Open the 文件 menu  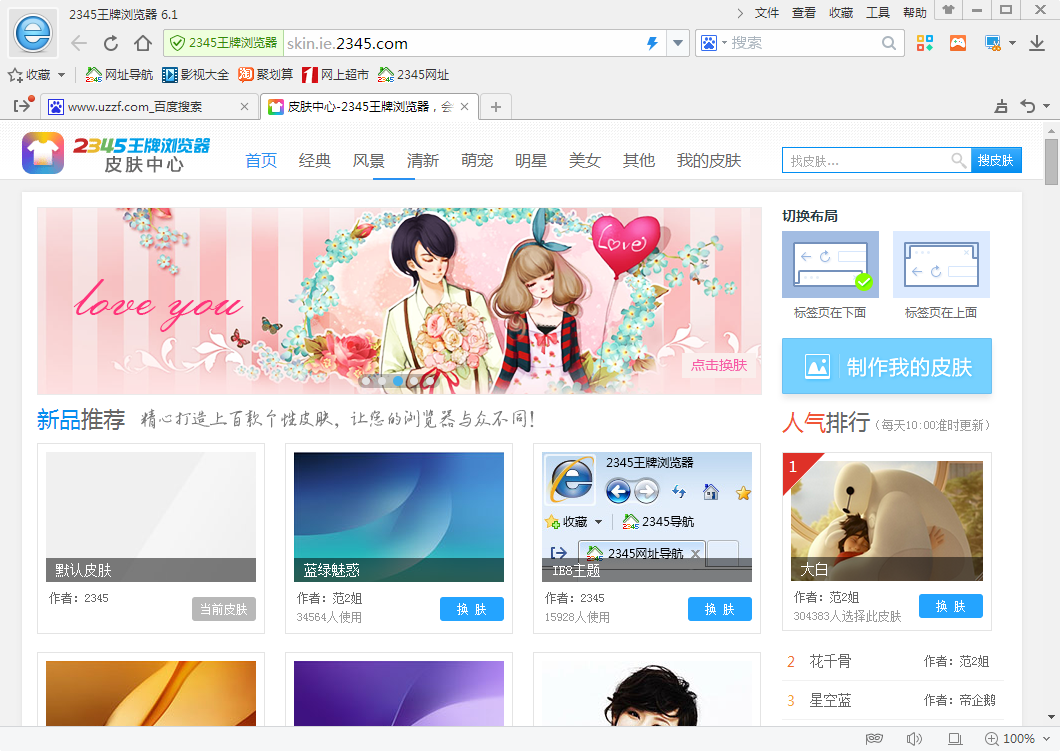767,13
